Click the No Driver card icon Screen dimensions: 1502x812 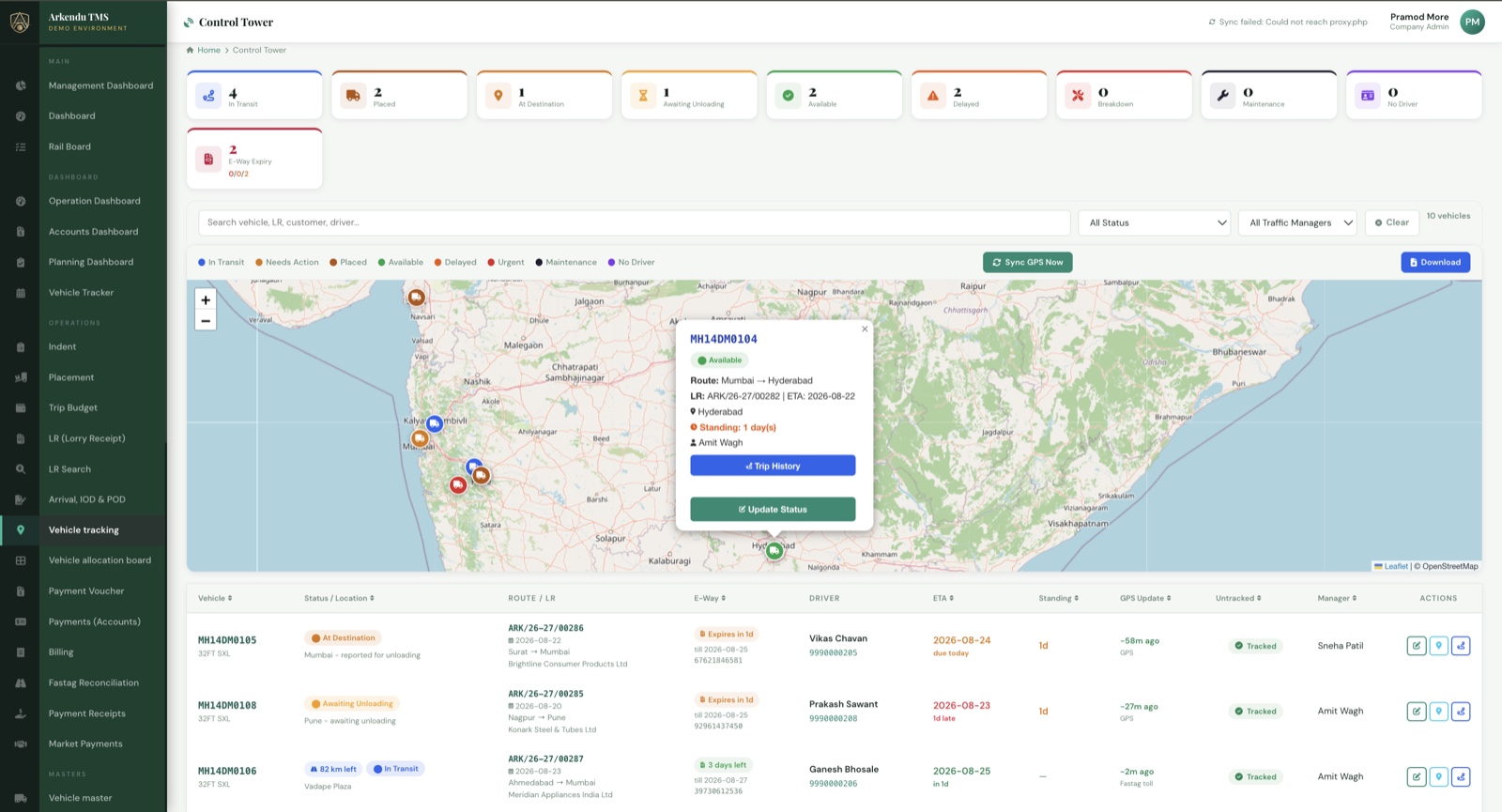(x=1368, y=95)
